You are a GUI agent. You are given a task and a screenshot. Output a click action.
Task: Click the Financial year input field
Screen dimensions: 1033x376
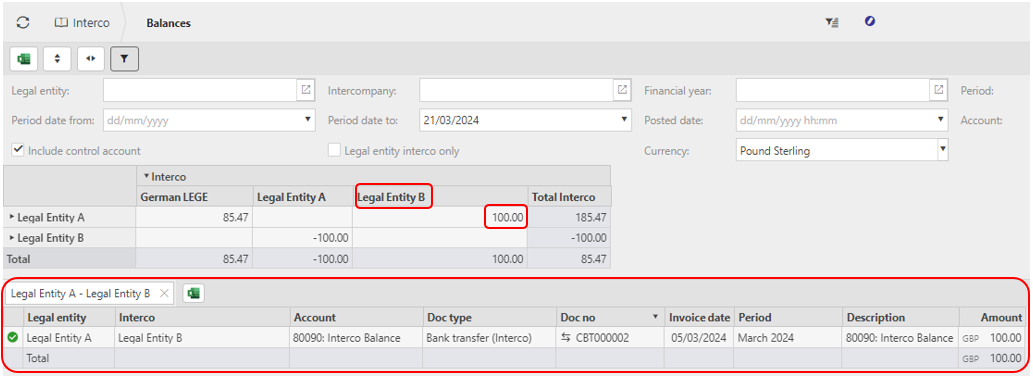[833, 90]
